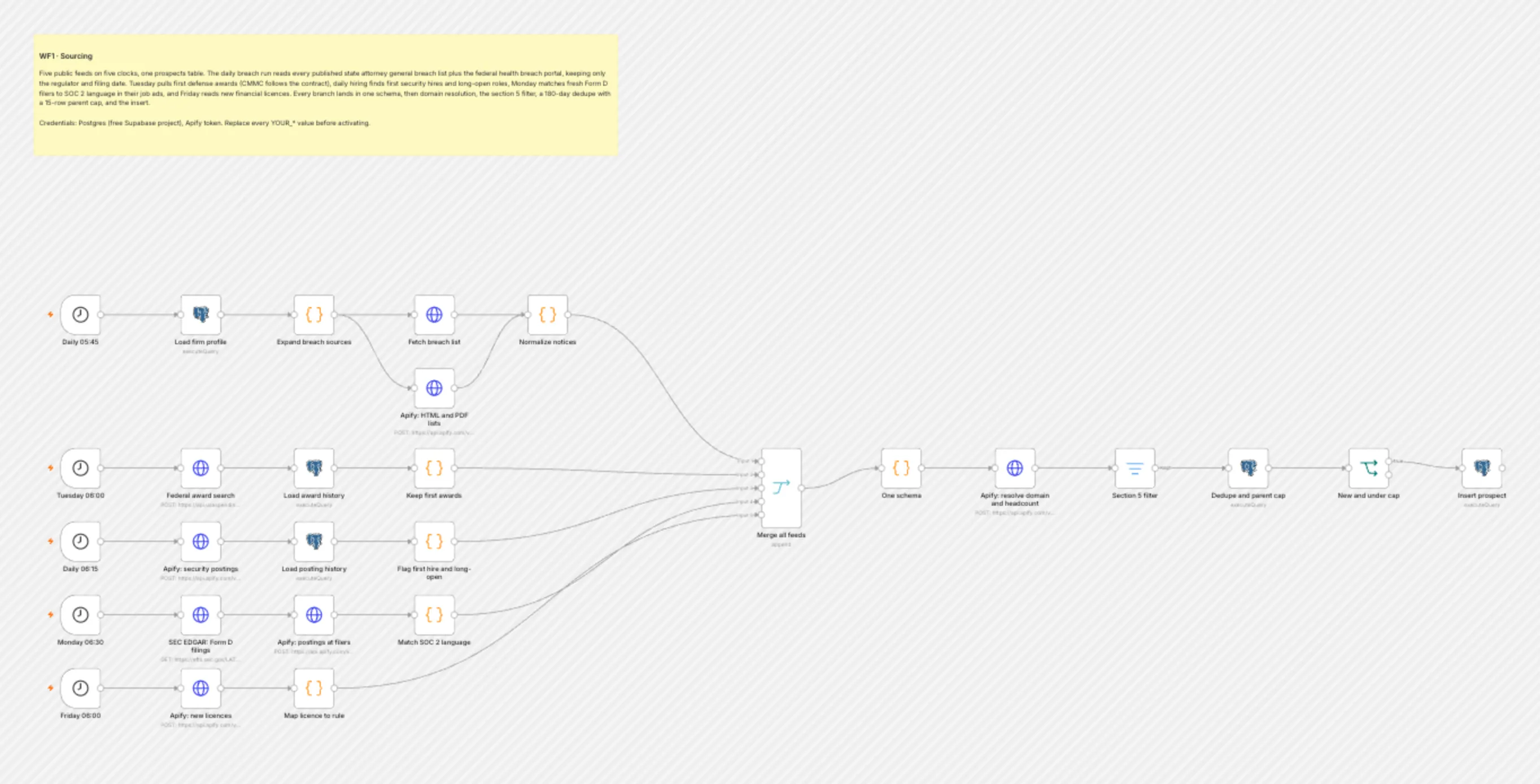The height and width of the screenshot is (784, 1540).
Task: Open Apify: new licences HTTP node
Action: click(x=201, y=689)
